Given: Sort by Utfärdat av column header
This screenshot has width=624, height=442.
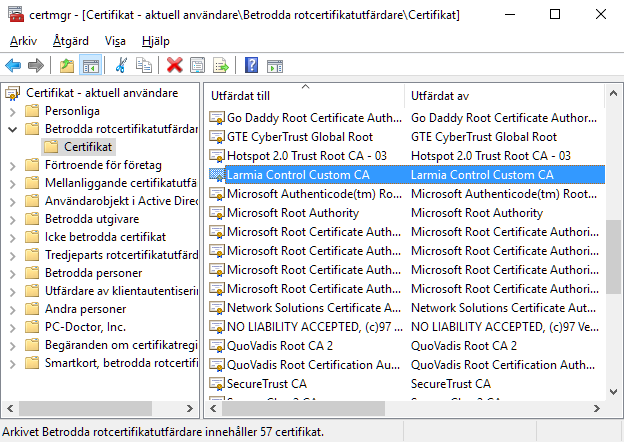Looking at the screenshot, I should point(500,96).
